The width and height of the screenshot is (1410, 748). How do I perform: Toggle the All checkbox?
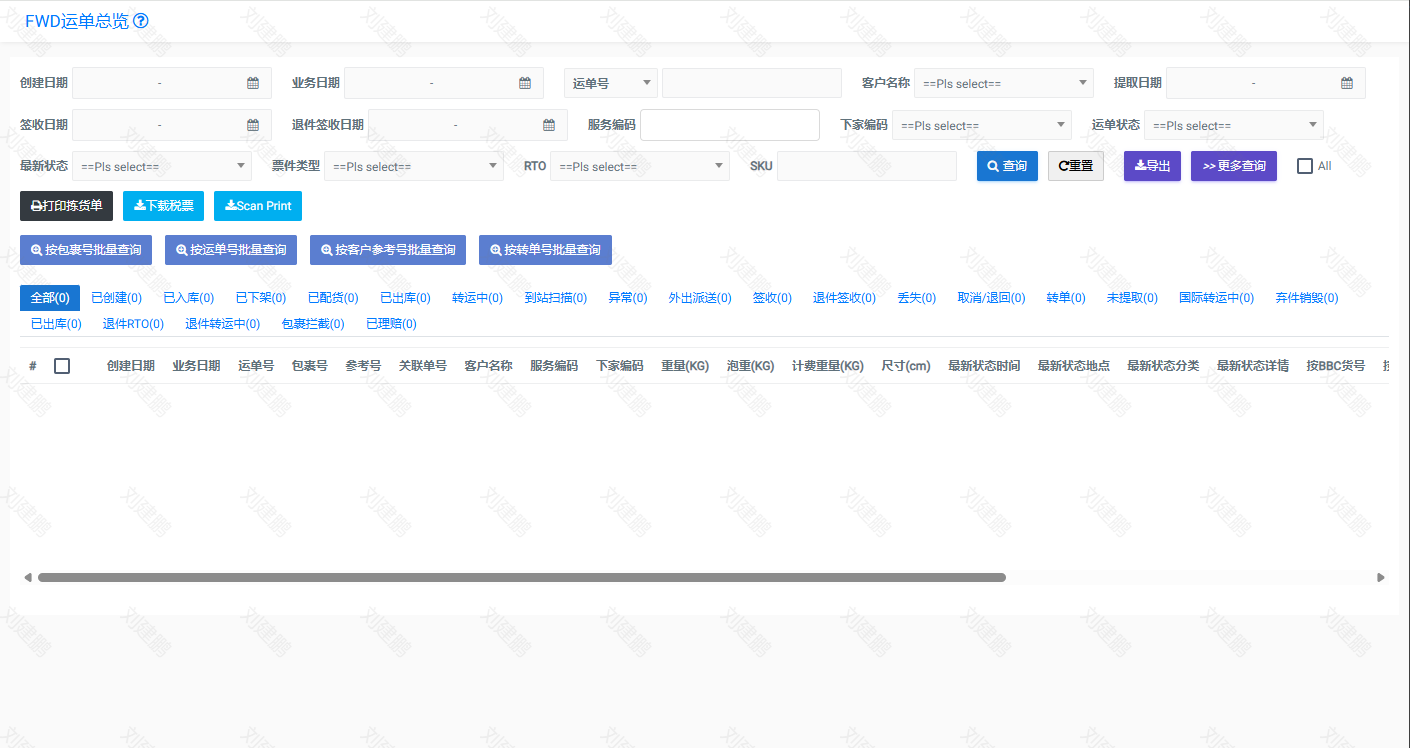(x=1305, y=166)
